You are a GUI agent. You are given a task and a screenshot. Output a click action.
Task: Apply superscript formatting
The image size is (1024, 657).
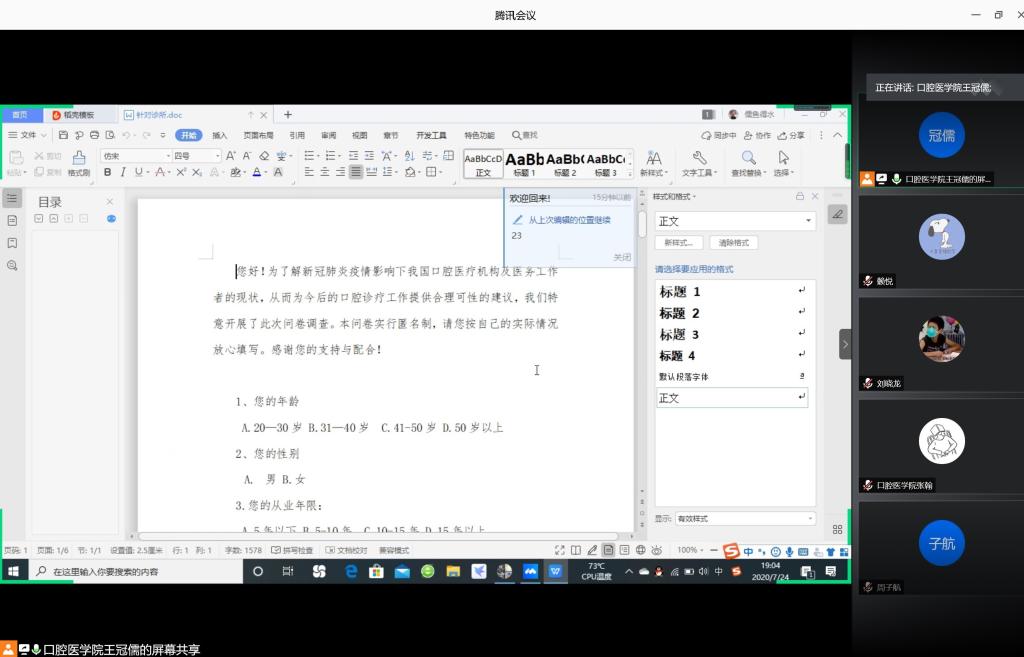(181, 172)
